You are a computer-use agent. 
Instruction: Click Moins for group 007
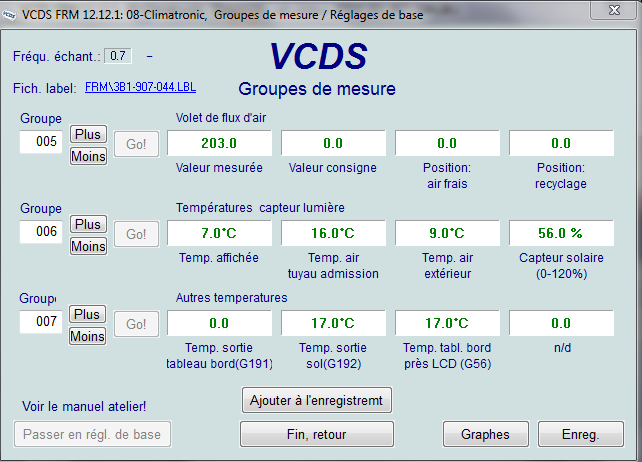[x=87, y=336]
